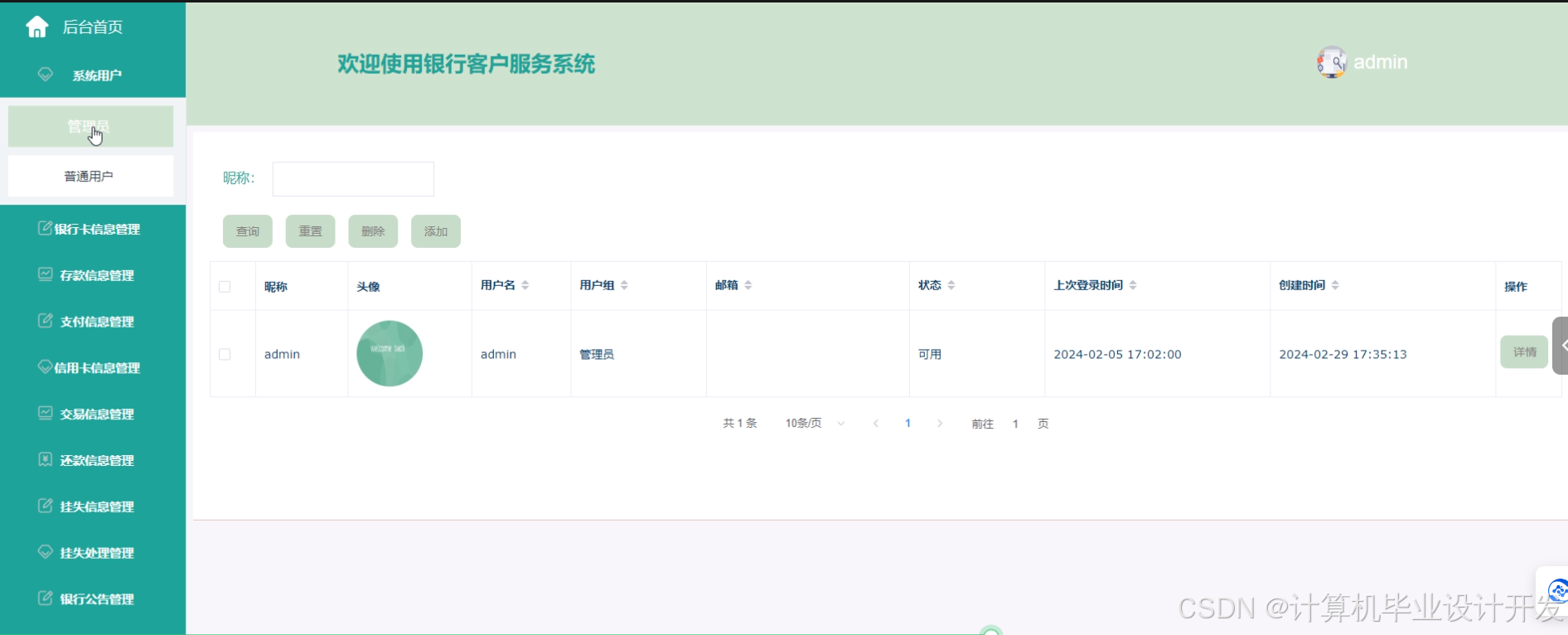This screenshot has height=635, width=1568.
Task: Click the diamond icon beside 信用卡信息管理
Action: click(x=45, y=366)
